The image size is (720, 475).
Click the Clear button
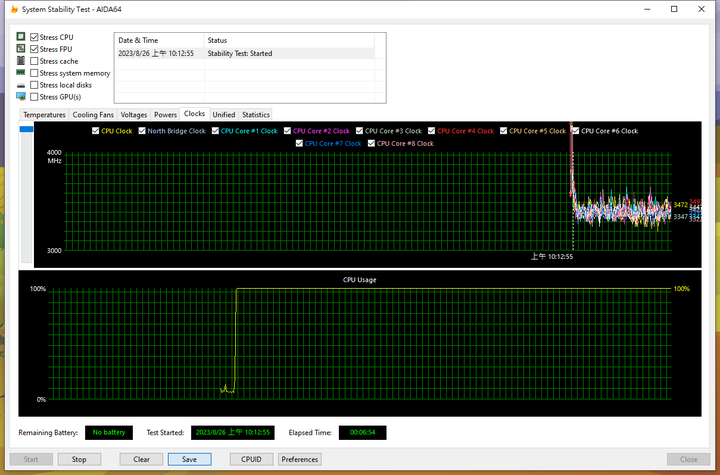pyautogui.click(x=141, y=459)
